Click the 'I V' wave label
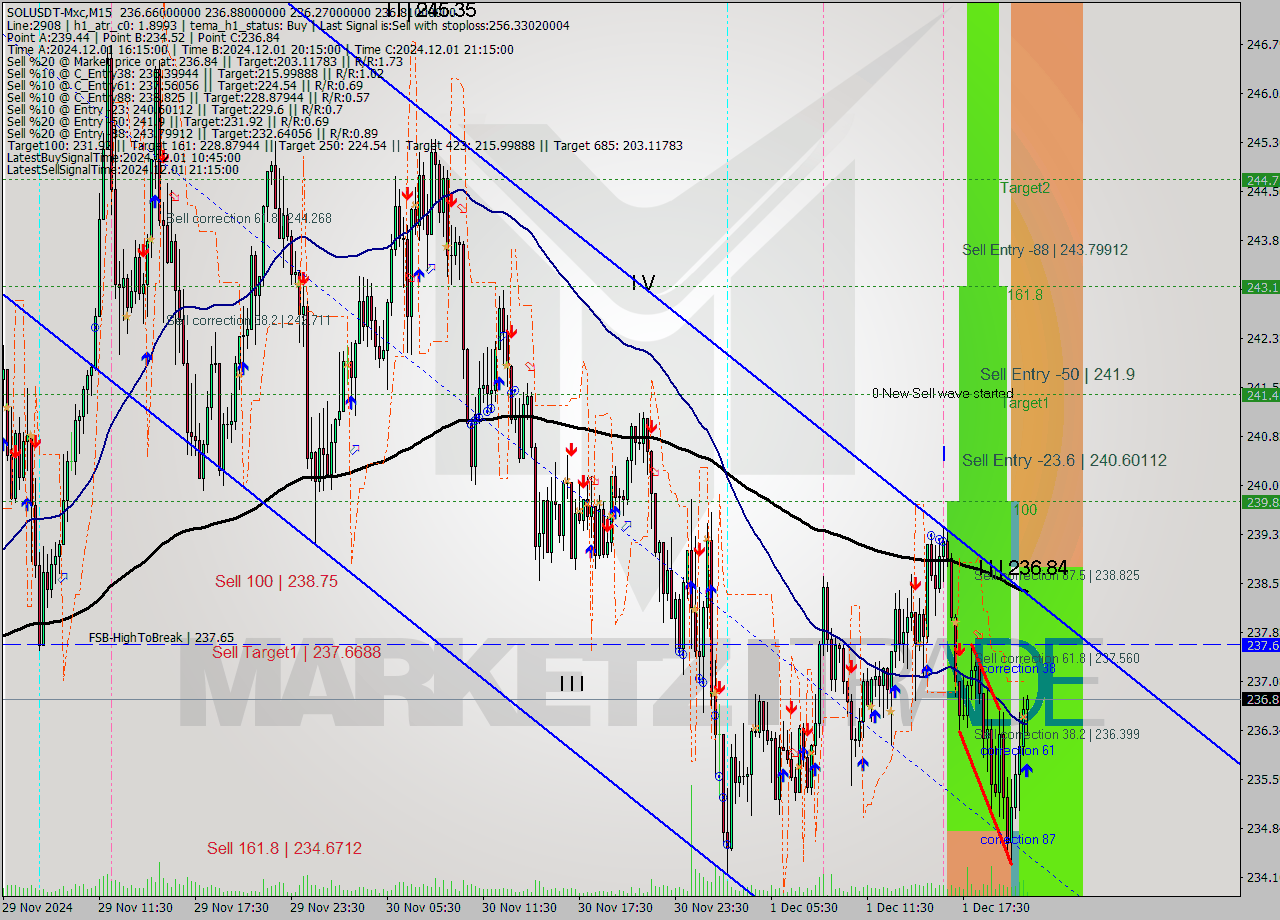Image resolution: width=1280 pixels, height=920 pixels. tap(643, 283)
